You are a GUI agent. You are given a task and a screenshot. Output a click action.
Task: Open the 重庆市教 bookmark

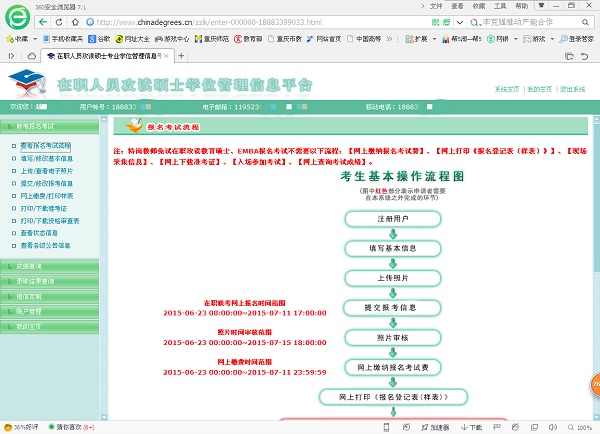285,39
